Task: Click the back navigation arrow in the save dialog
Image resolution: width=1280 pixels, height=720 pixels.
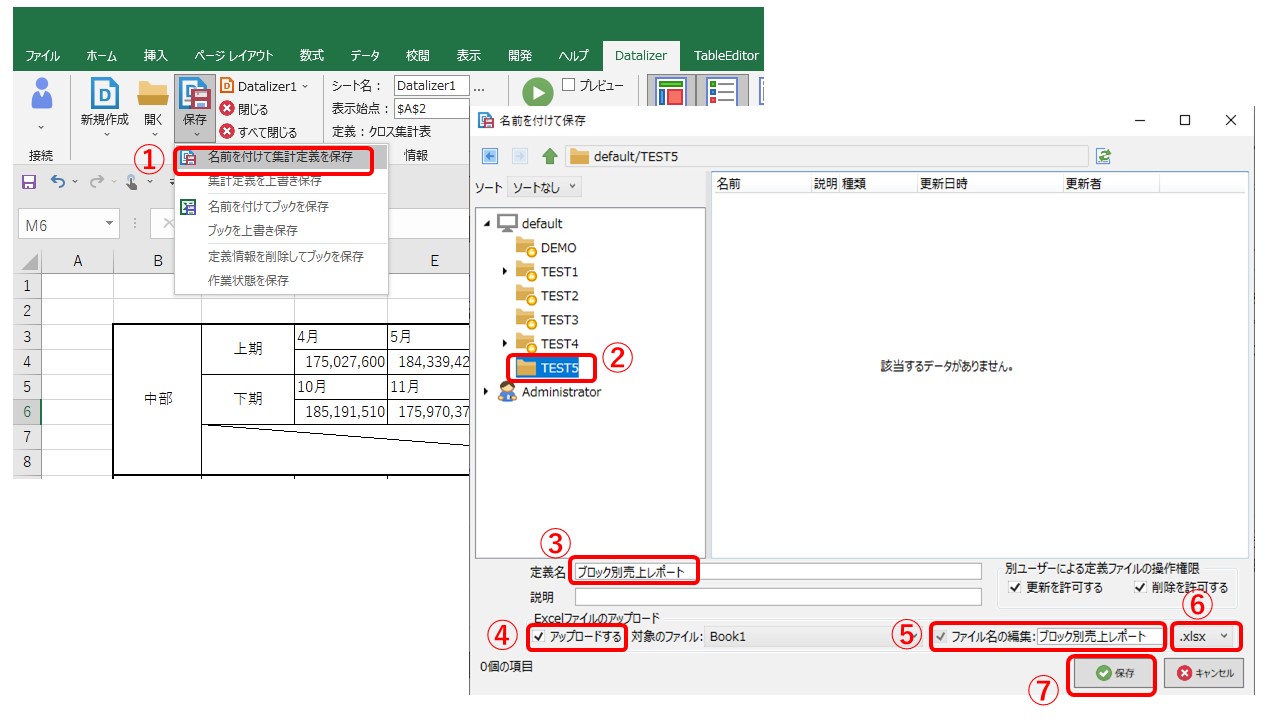Action: (489, 155)
